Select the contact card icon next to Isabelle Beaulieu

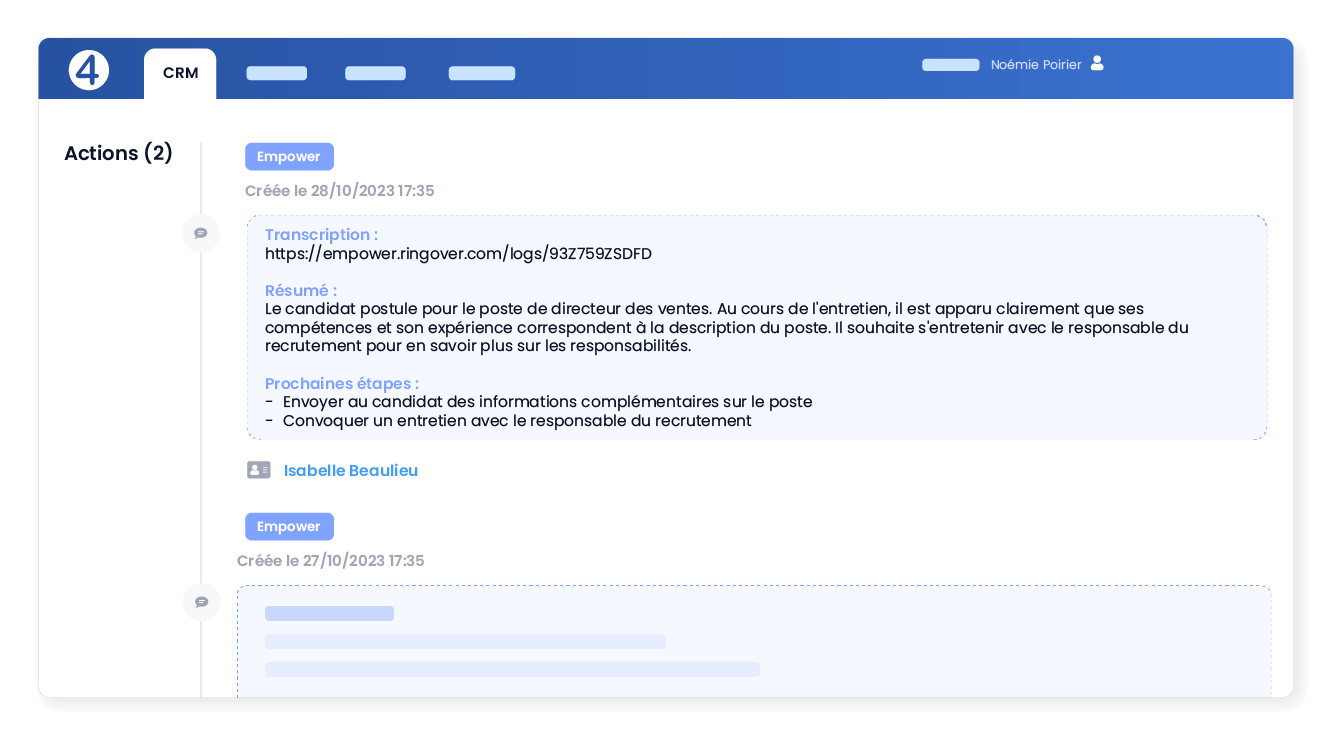tap(258, 469)
